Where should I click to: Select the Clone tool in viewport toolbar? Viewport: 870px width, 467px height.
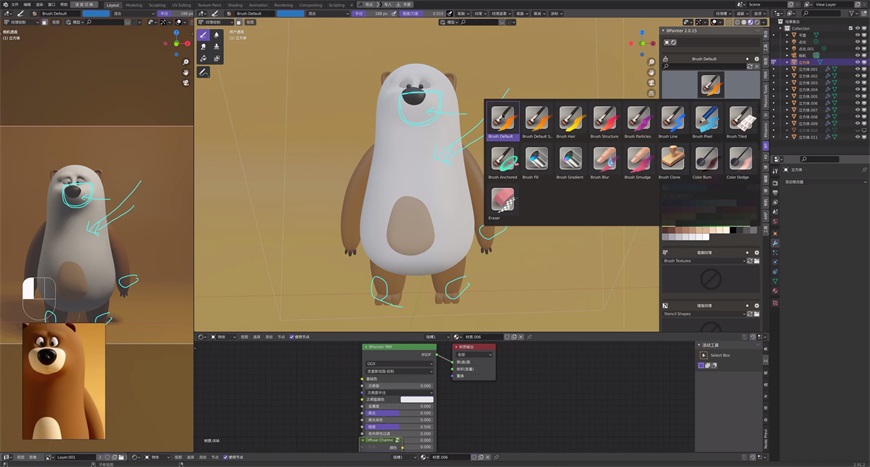click(216, 47)
